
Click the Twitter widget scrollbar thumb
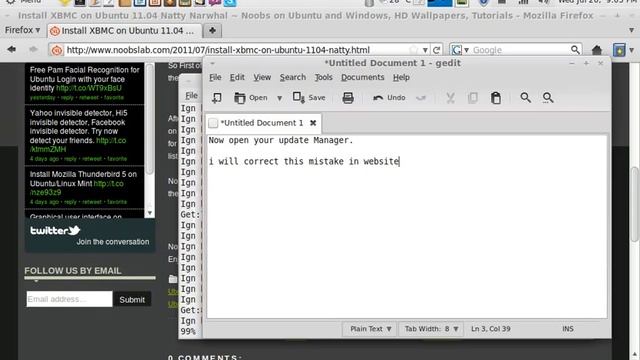[x=149, y=118]
